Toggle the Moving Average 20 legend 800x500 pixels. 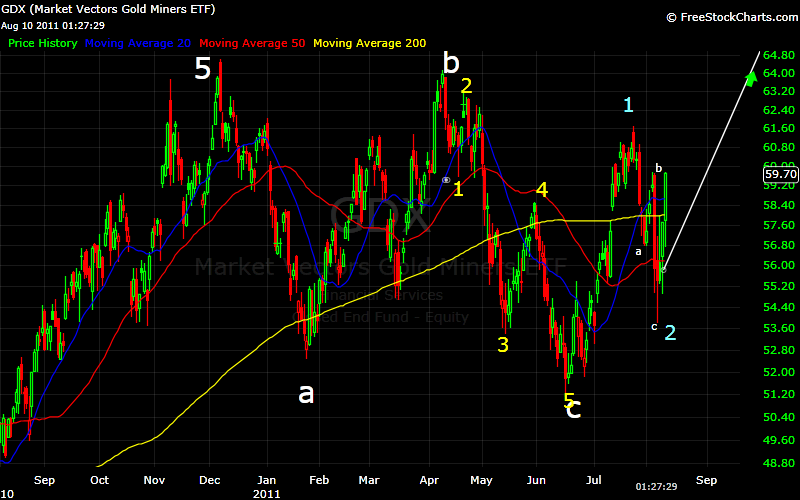coord(140,43)
